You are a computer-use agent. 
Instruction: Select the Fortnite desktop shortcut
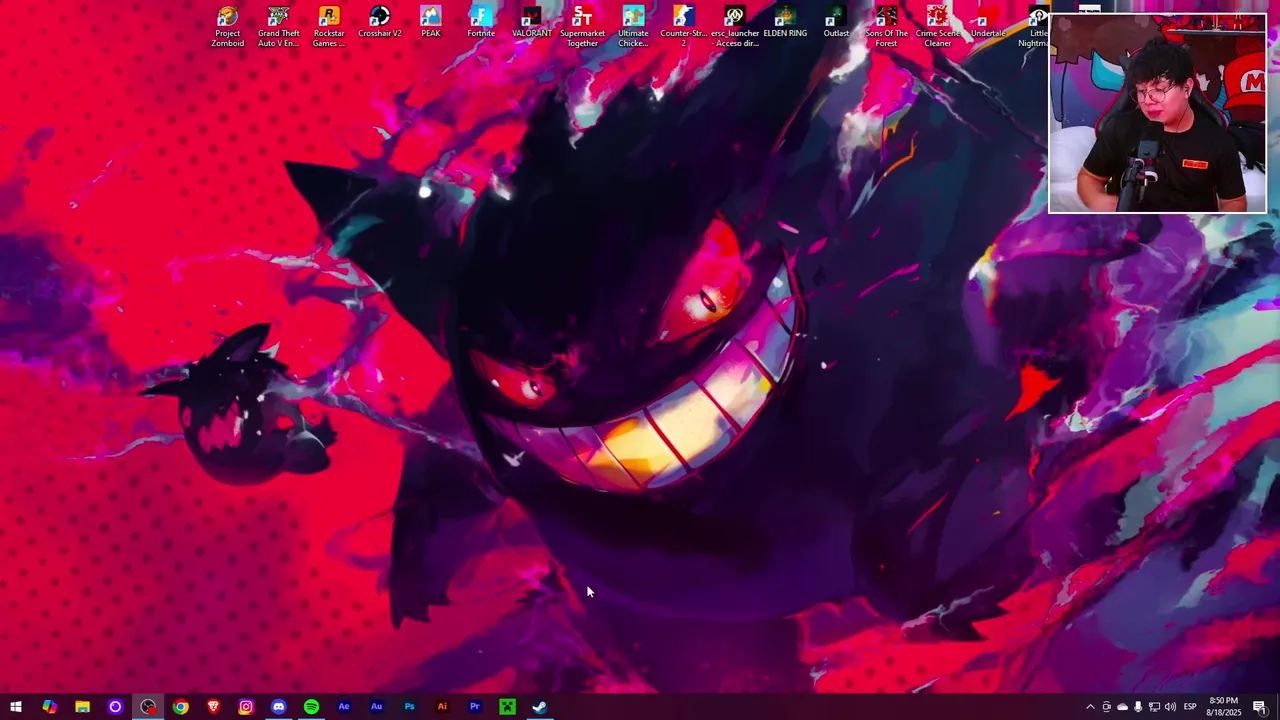point(481,23)
